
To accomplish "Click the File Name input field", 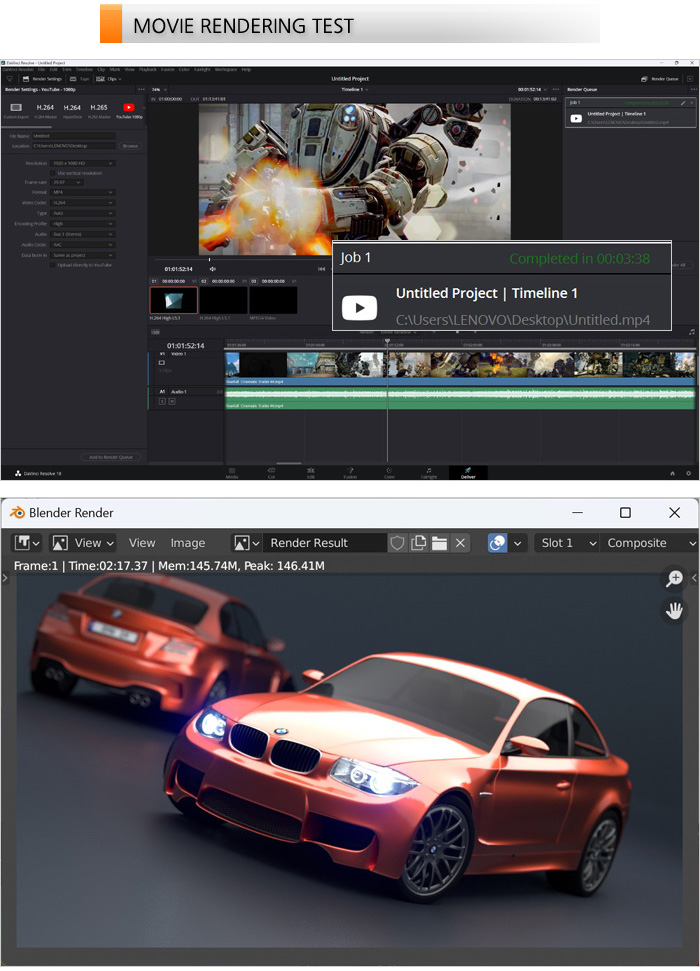I will point(74,136).
